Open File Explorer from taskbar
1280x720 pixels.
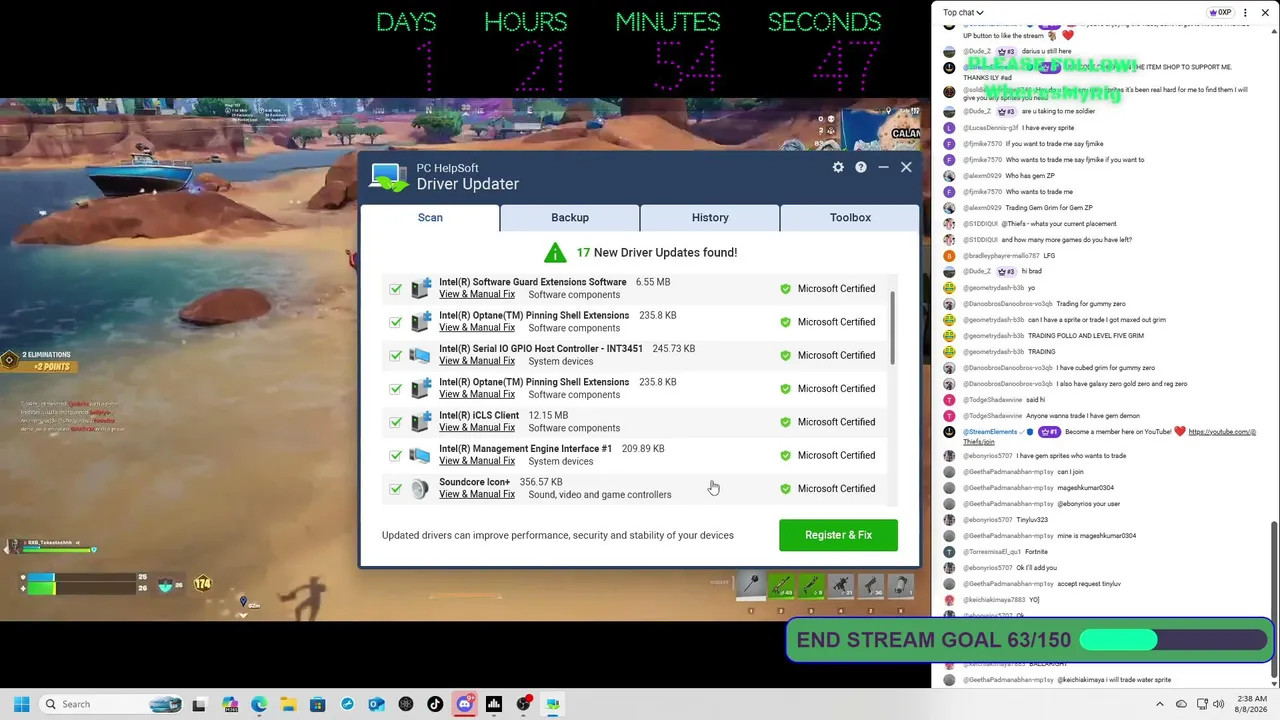(x=288, y=704)
